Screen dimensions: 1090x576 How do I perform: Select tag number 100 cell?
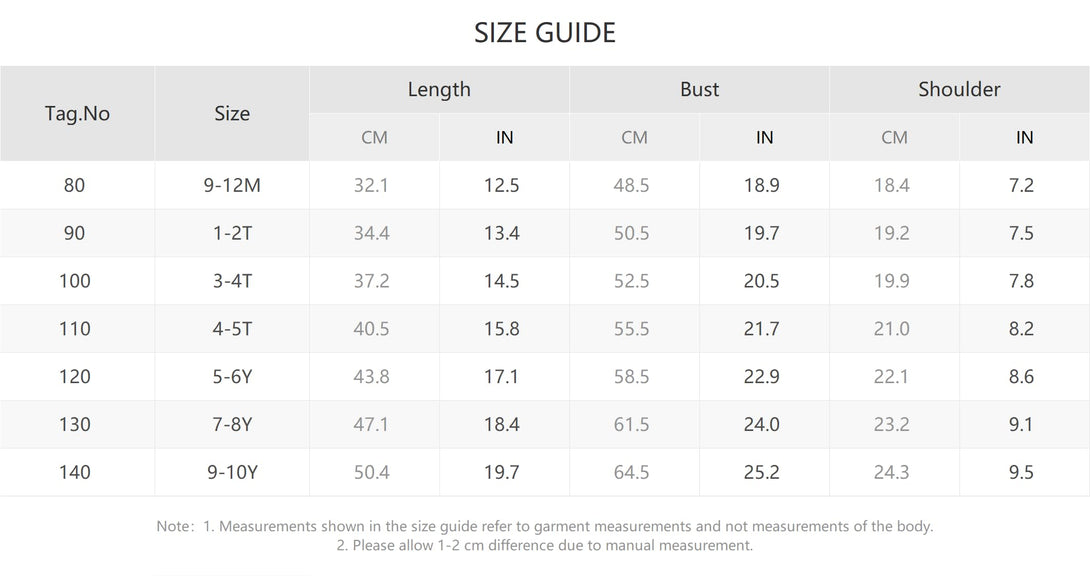tap(74, 281)
